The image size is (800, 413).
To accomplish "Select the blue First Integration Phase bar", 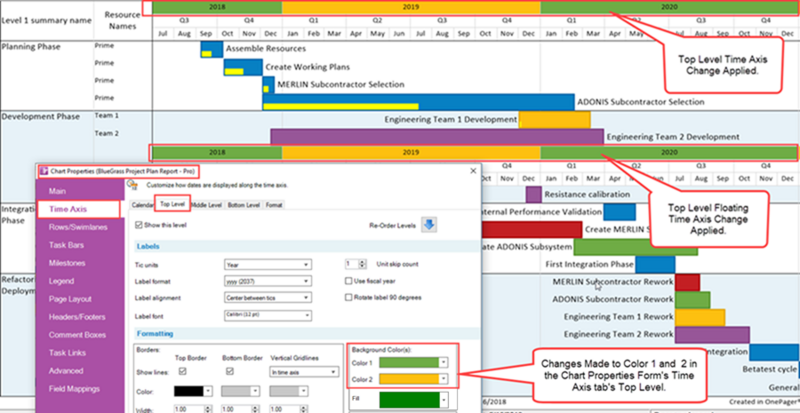I will point(655,264).
